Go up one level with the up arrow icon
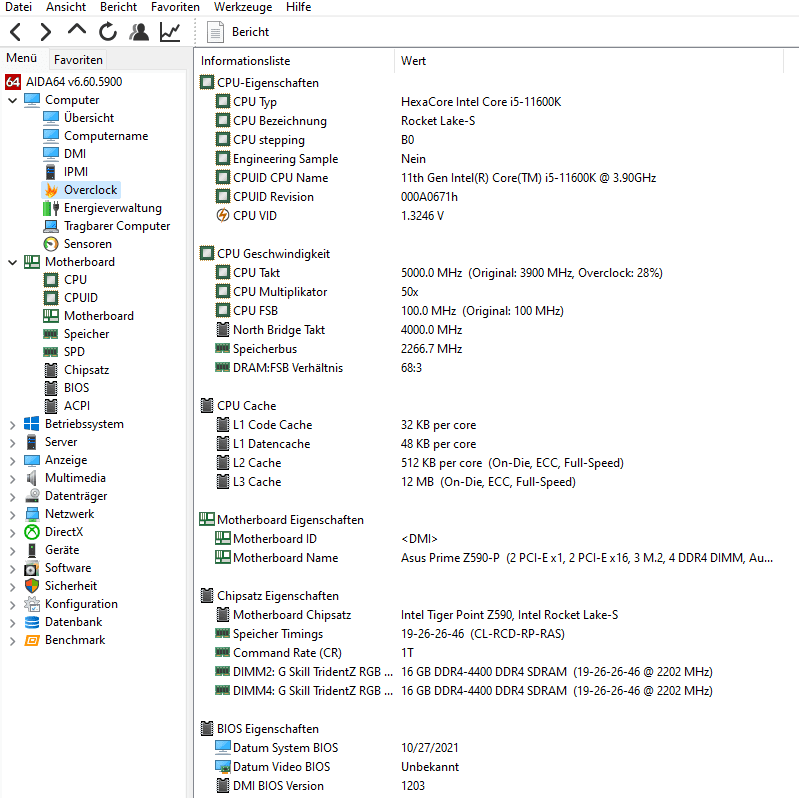The height and width of the screenshot is (798, 799). pos(77,30)
